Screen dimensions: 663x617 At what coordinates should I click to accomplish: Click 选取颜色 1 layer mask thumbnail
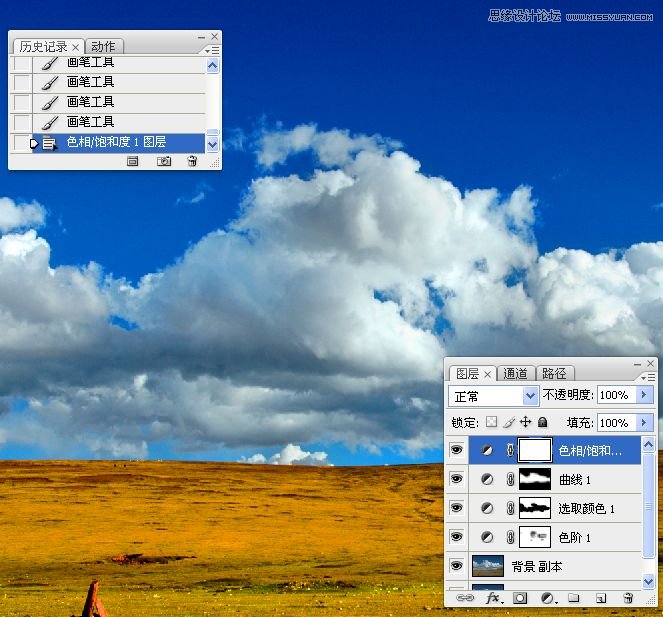(x=535, y=508)
